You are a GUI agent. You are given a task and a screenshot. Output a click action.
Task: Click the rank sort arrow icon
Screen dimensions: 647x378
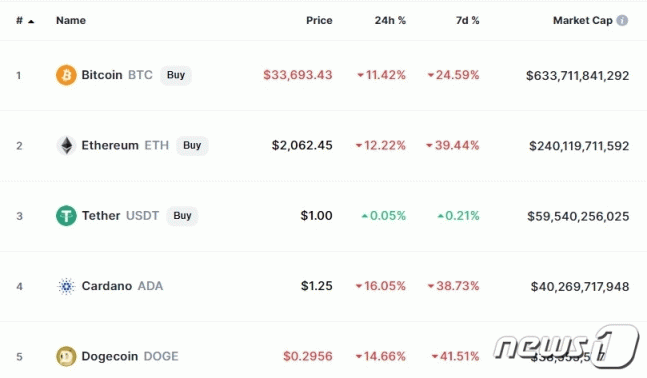pyautogui.click(x=31, y=21)
